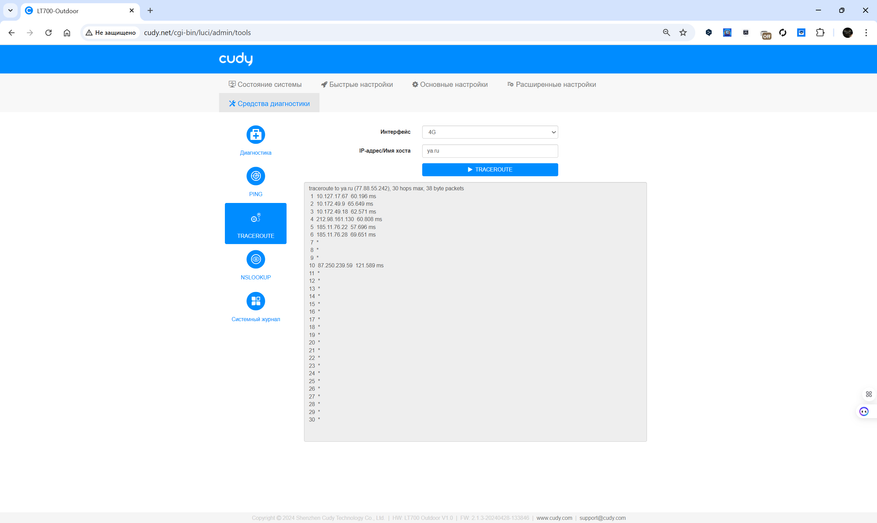Open Состояние системы menu

pyautogui.click(x=265, y=84)
